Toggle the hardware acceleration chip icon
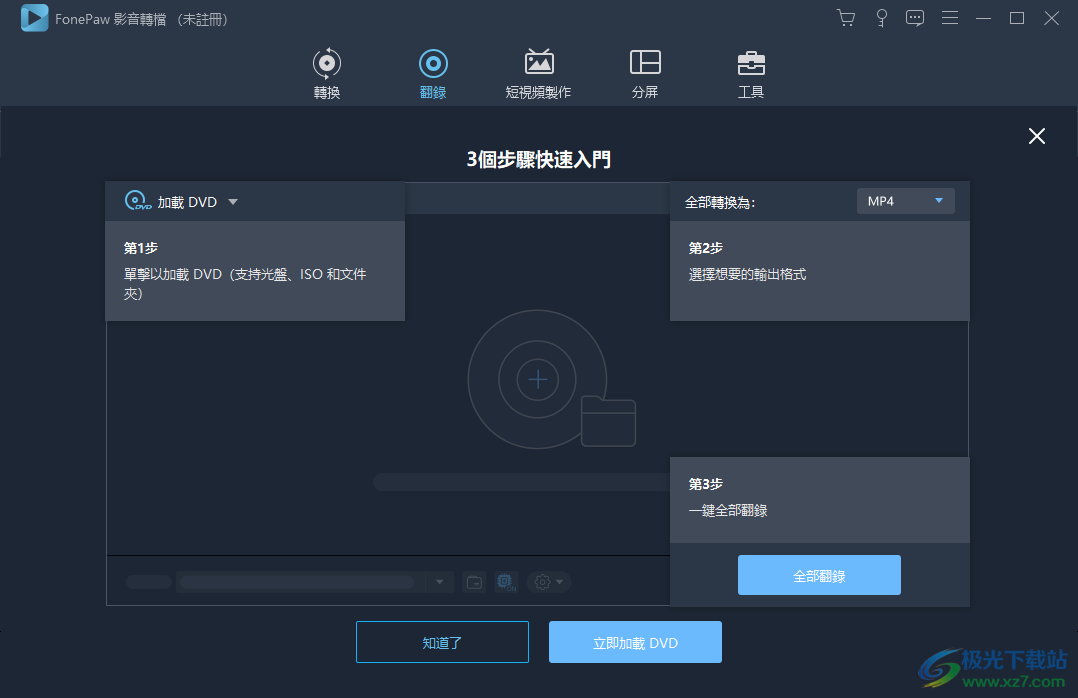Viewport: 1078px width, 698px height. 507,582
